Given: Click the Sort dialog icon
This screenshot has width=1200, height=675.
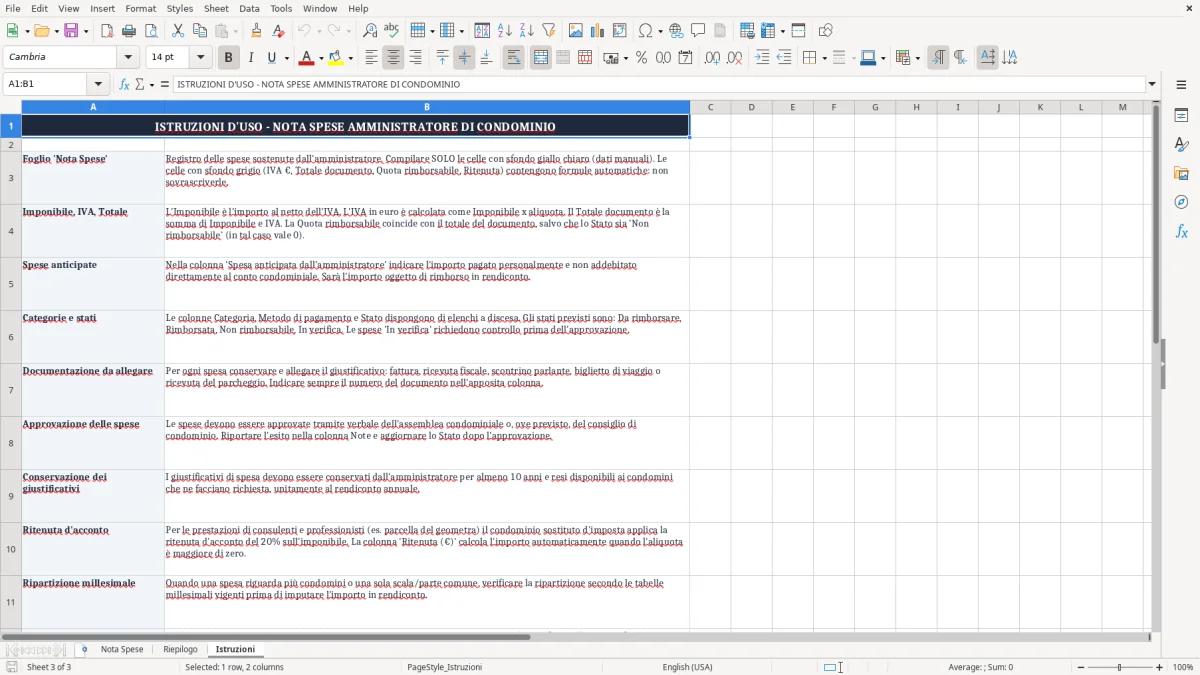Looking at the screenshot, I should (x=482, y=31).
